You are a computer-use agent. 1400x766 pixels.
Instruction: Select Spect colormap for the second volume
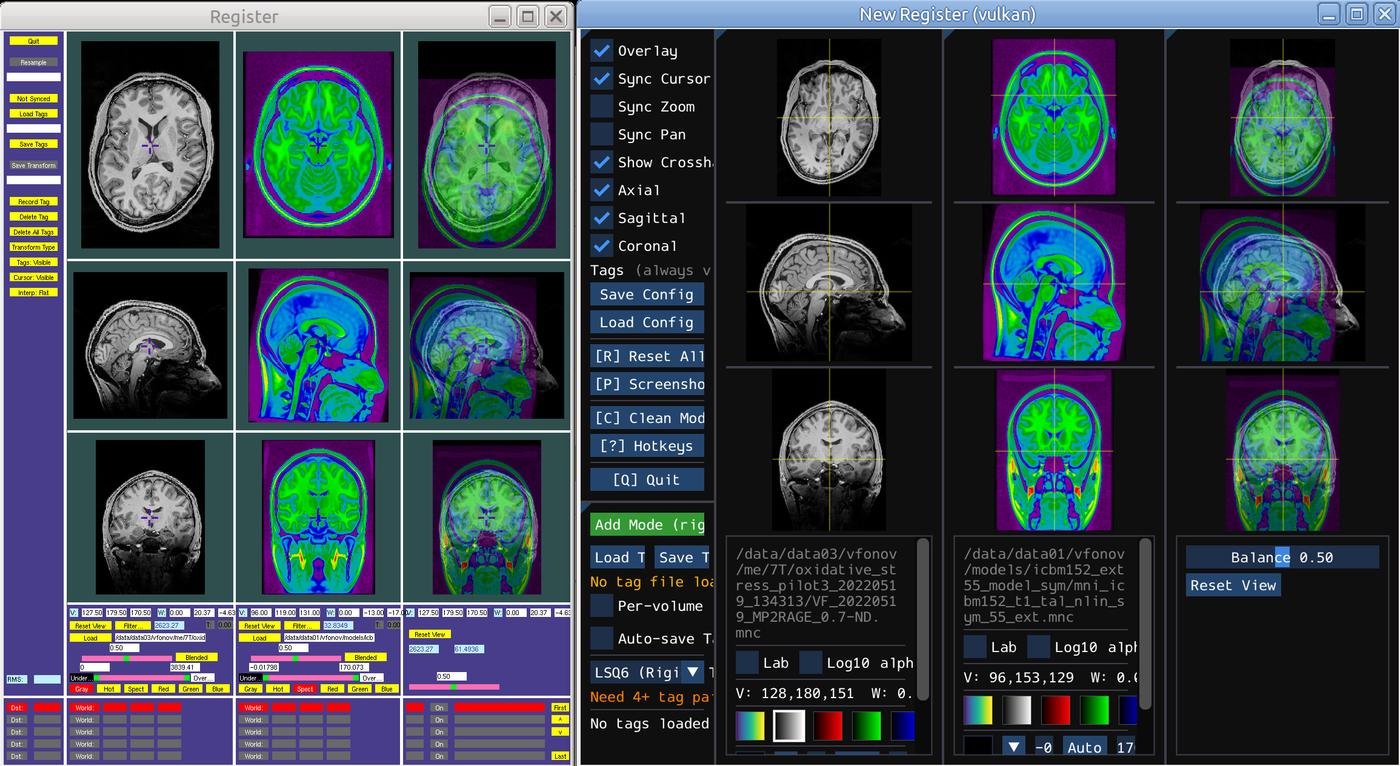[305, 689]
